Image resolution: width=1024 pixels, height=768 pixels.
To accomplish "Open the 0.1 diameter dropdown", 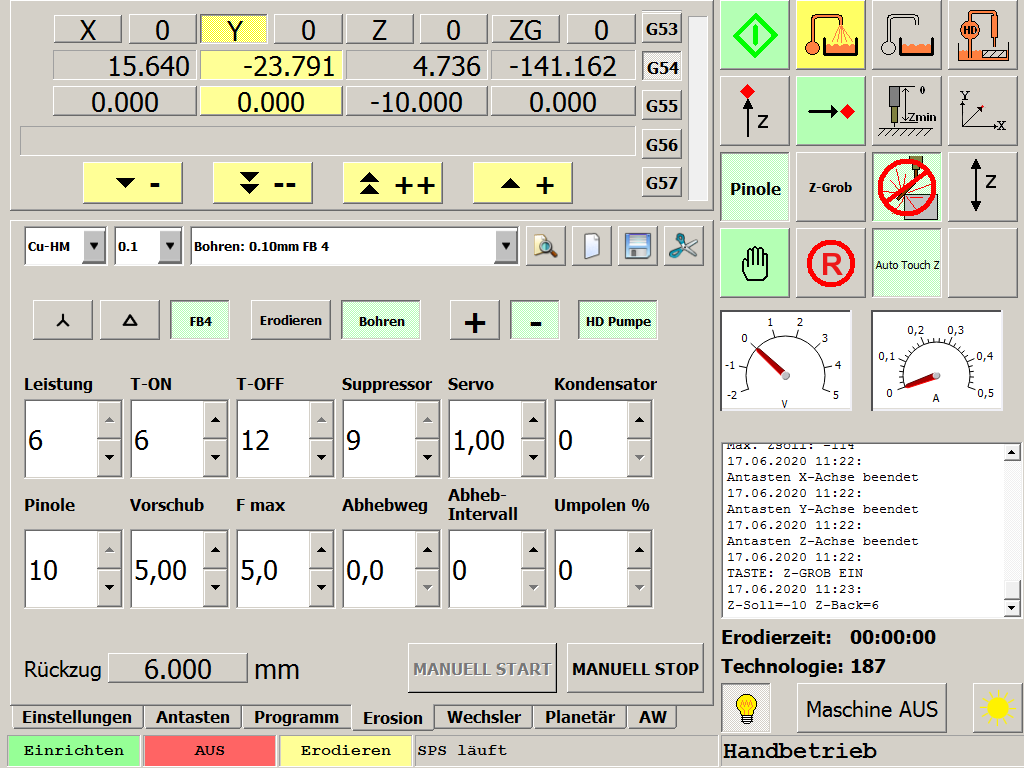I will [170, 246].
